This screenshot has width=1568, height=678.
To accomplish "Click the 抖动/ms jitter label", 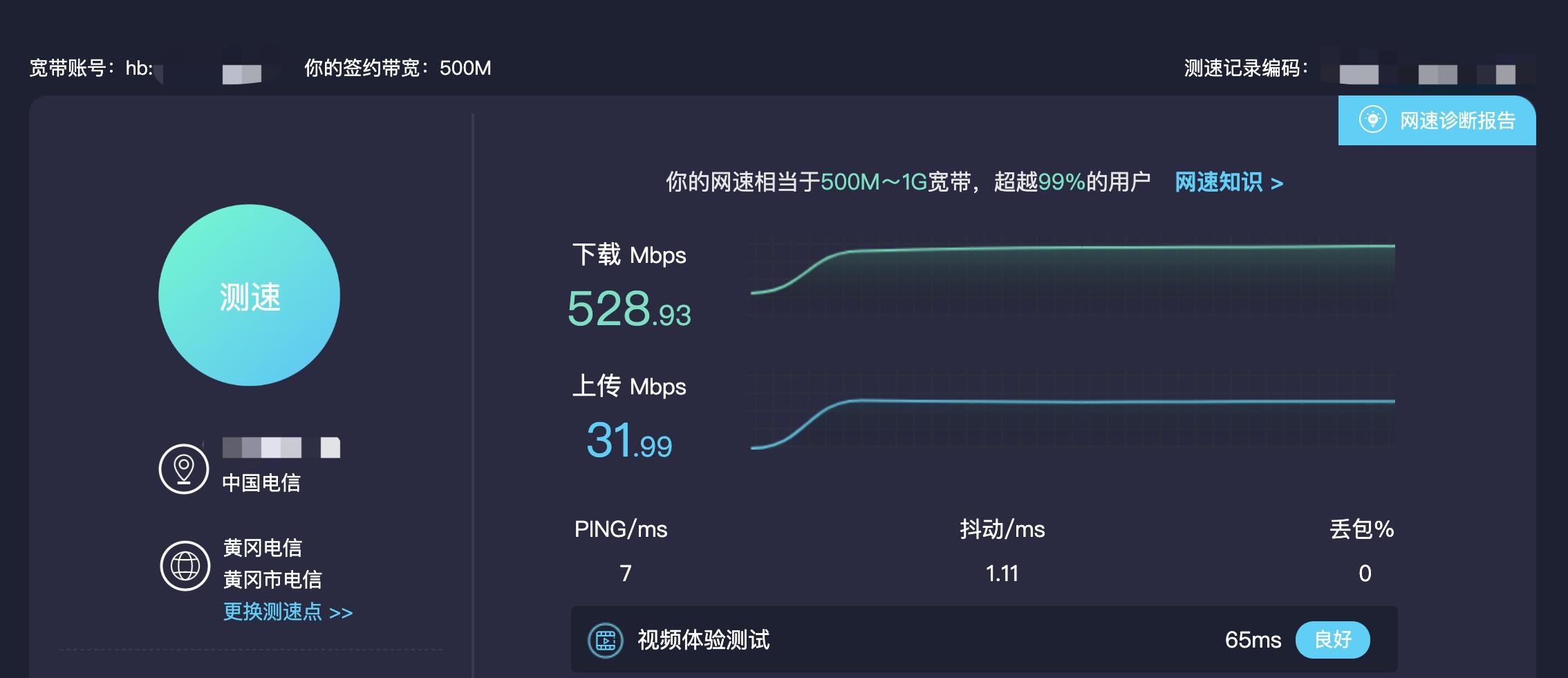I will 1002,529.
